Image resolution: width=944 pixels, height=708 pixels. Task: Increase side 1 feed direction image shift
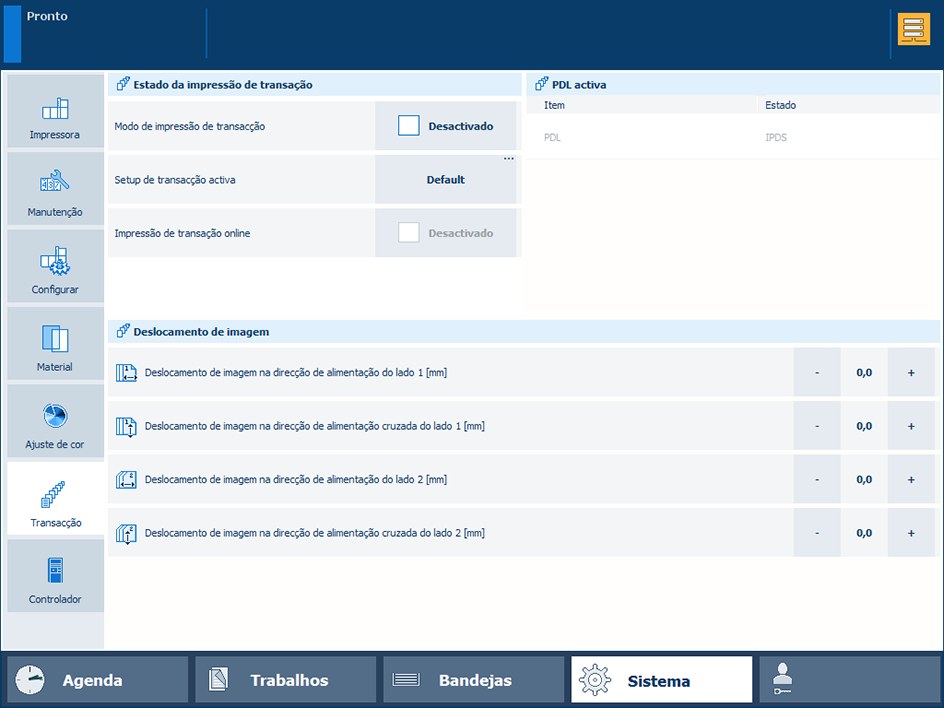tap(911, 372)
